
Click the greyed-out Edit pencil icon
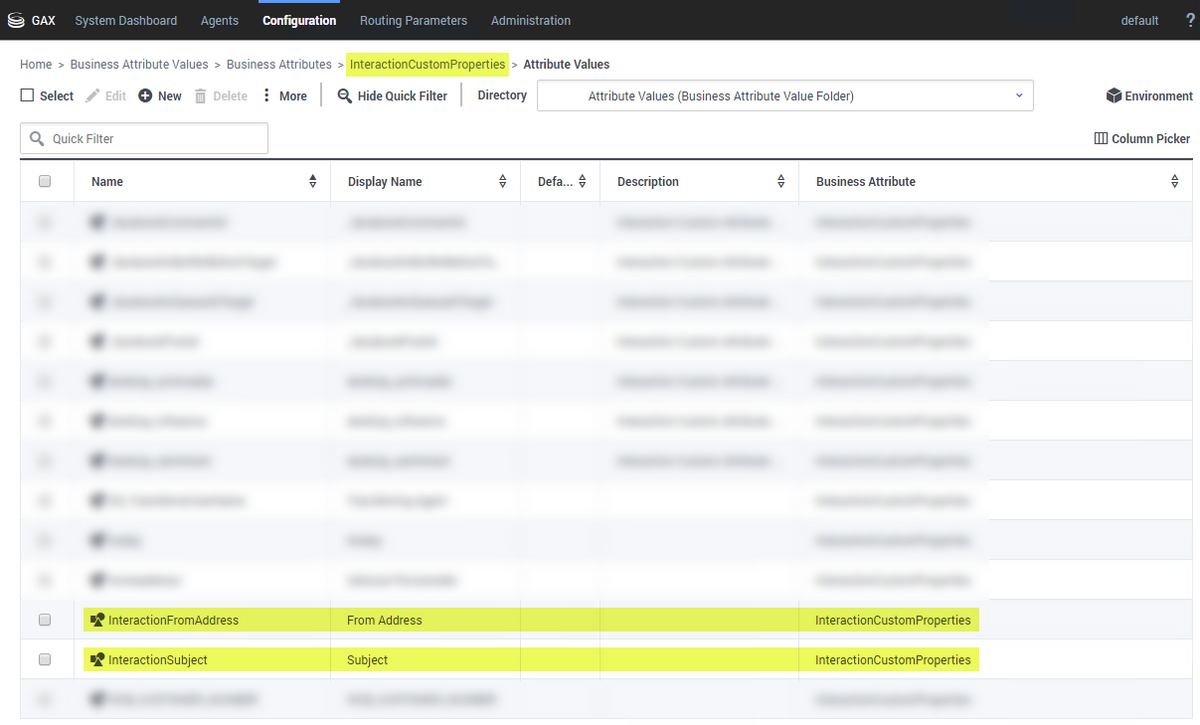point(93,96)
